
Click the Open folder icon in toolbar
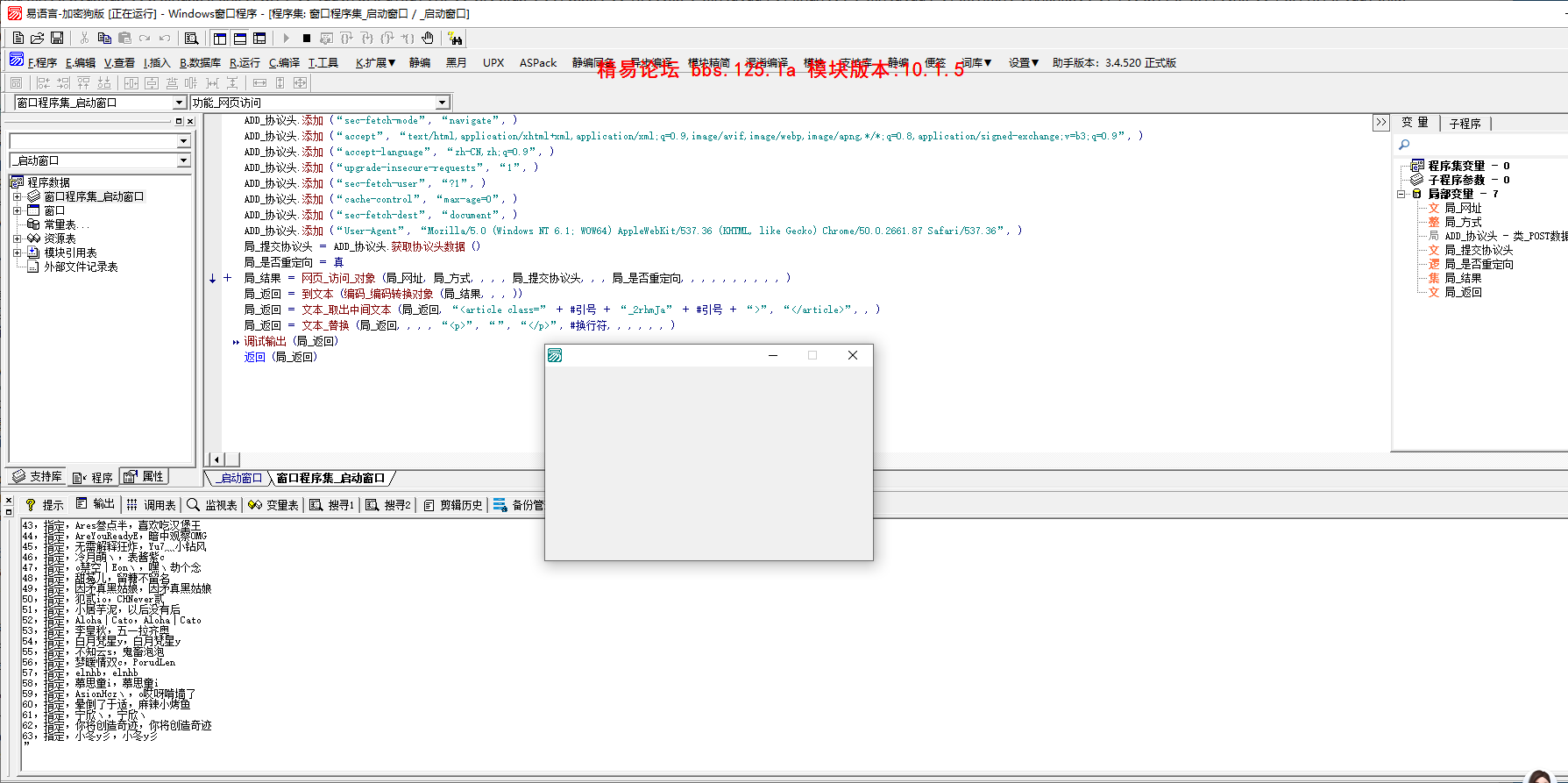tap(38, 38)
